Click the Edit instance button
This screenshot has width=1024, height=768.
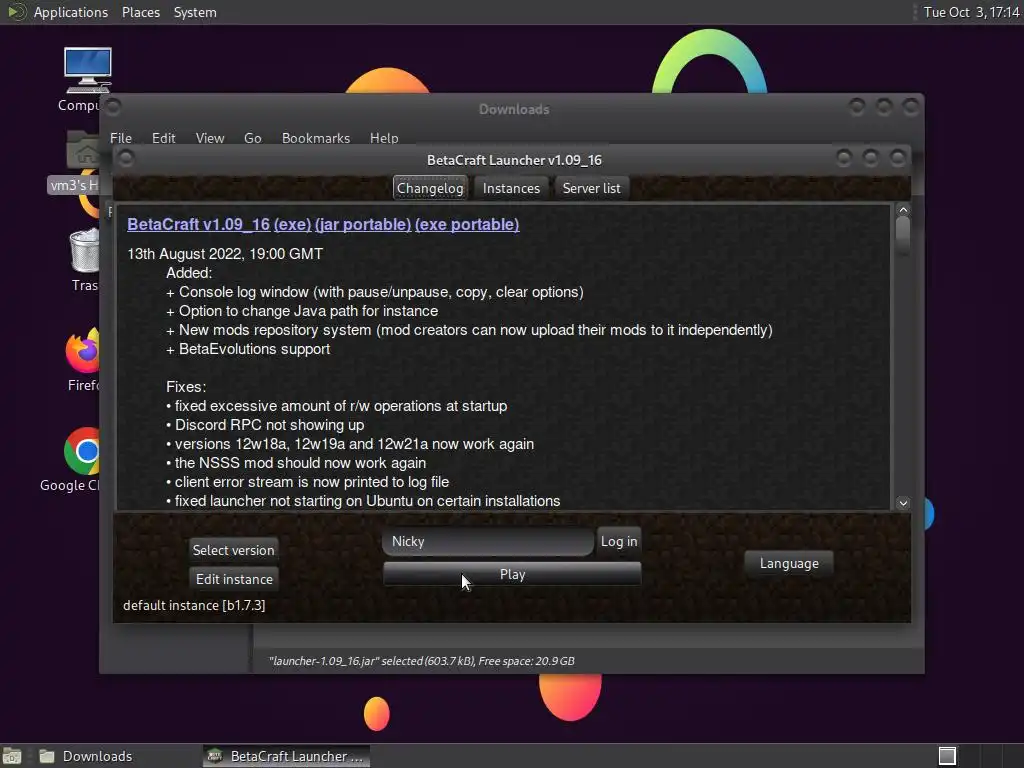click(x=234, y=579)
